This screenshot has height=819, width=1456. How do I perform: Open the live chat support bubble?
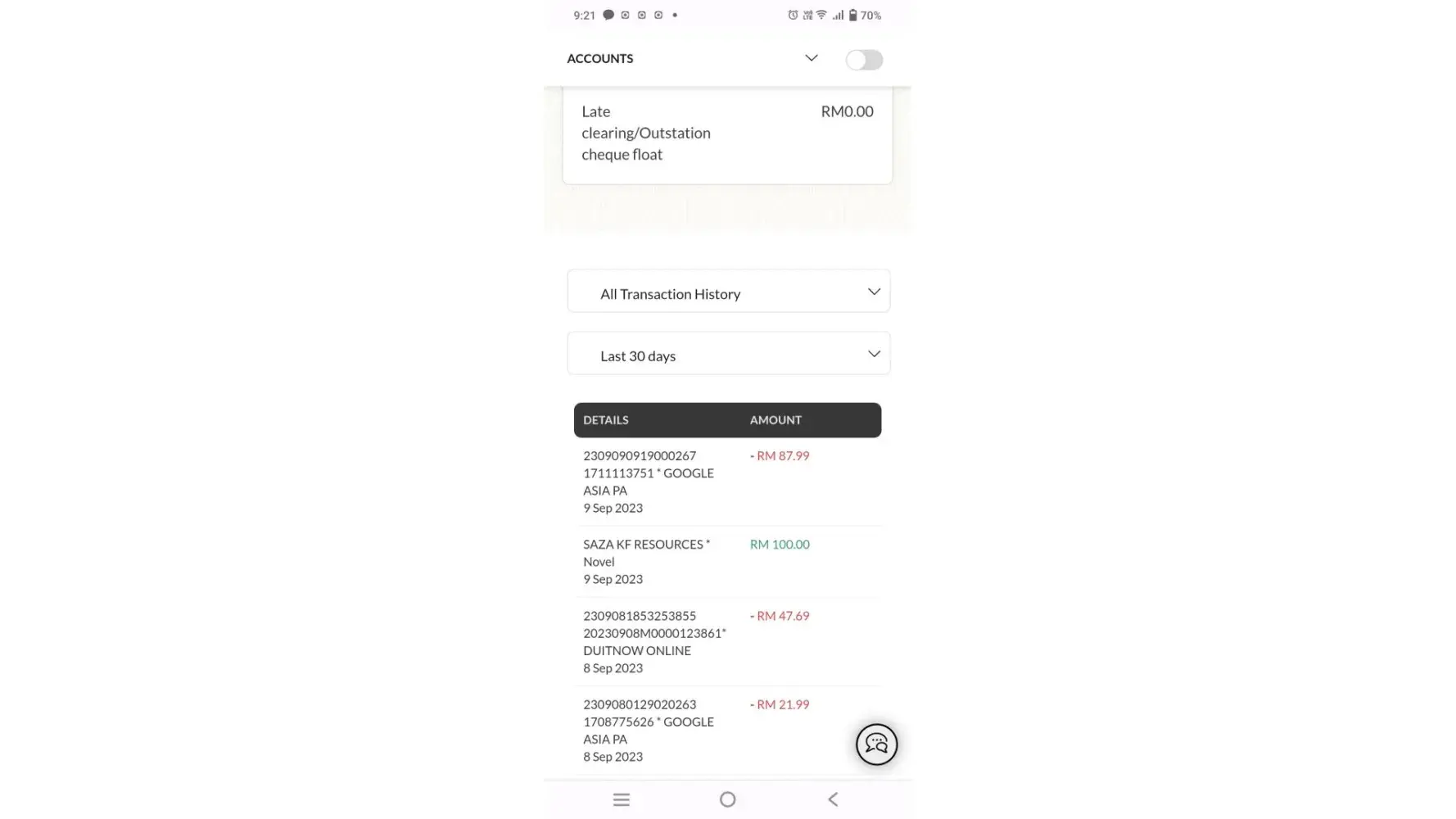(x=876, y=744)
